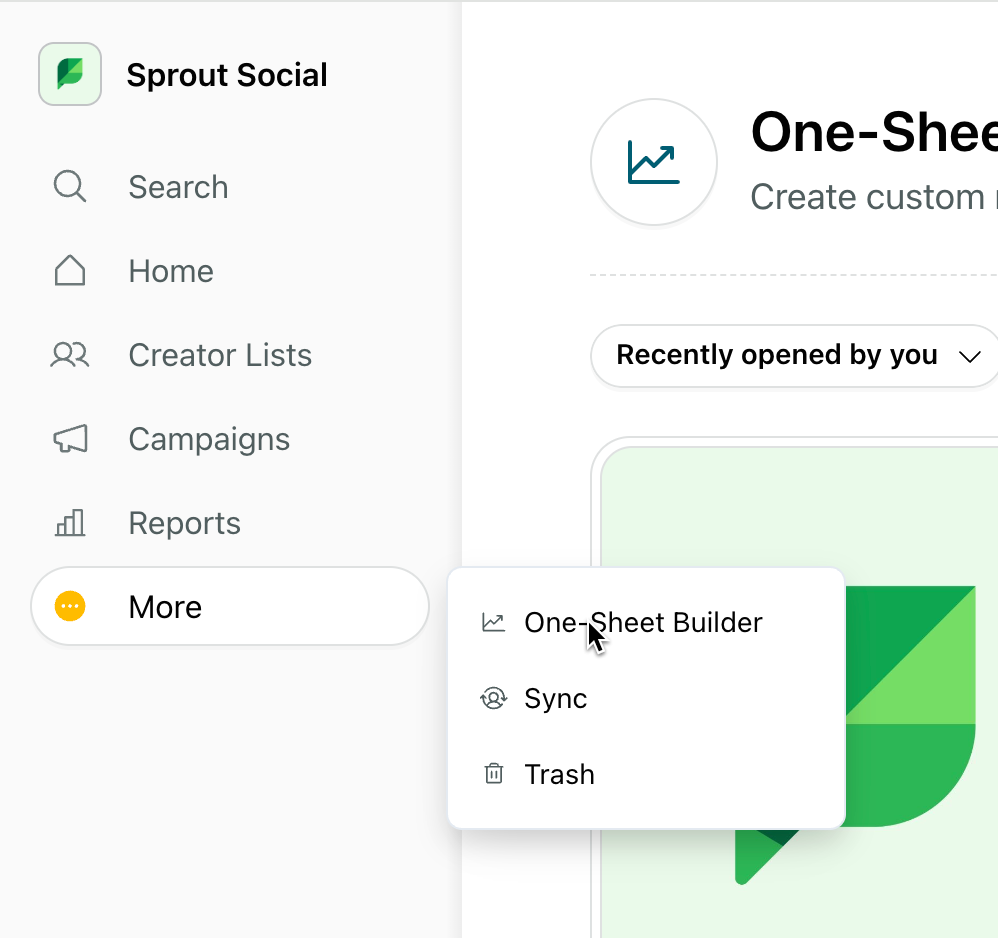
Task: Click the Creator Lists people icon
Action: click(69, 354)
